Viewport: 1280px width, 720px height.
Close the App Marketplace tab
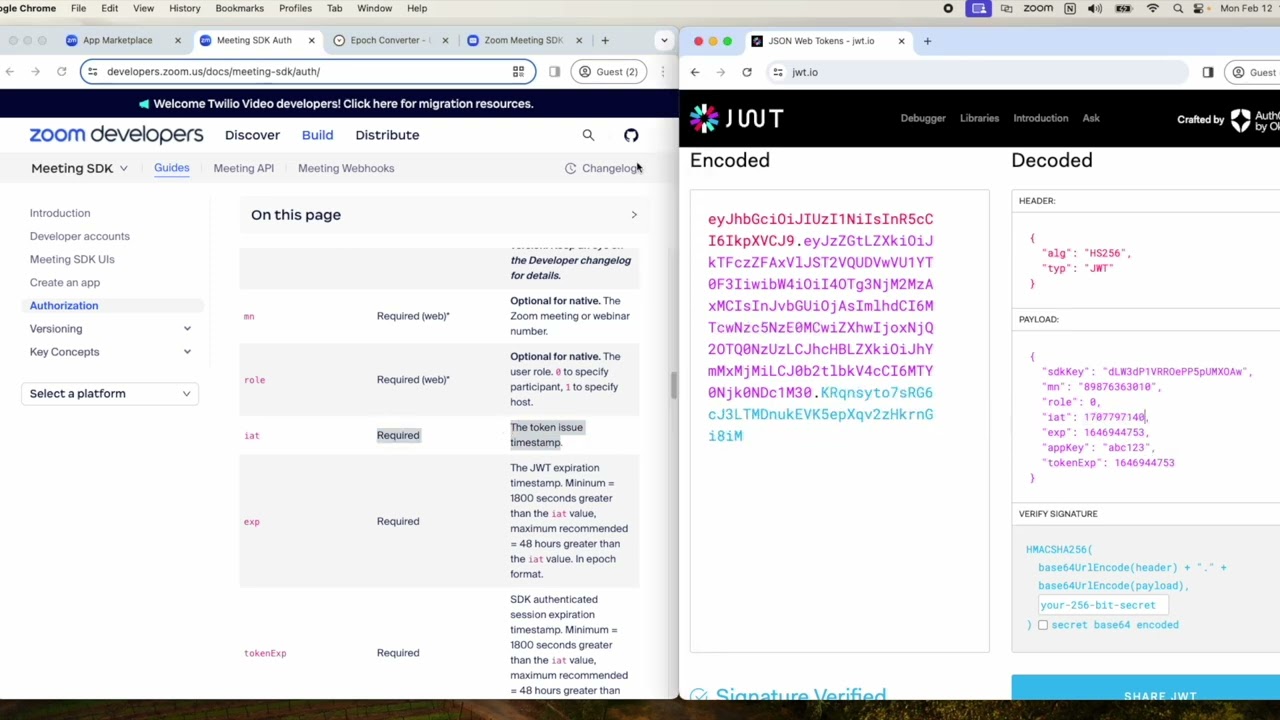tap(177, 40)
